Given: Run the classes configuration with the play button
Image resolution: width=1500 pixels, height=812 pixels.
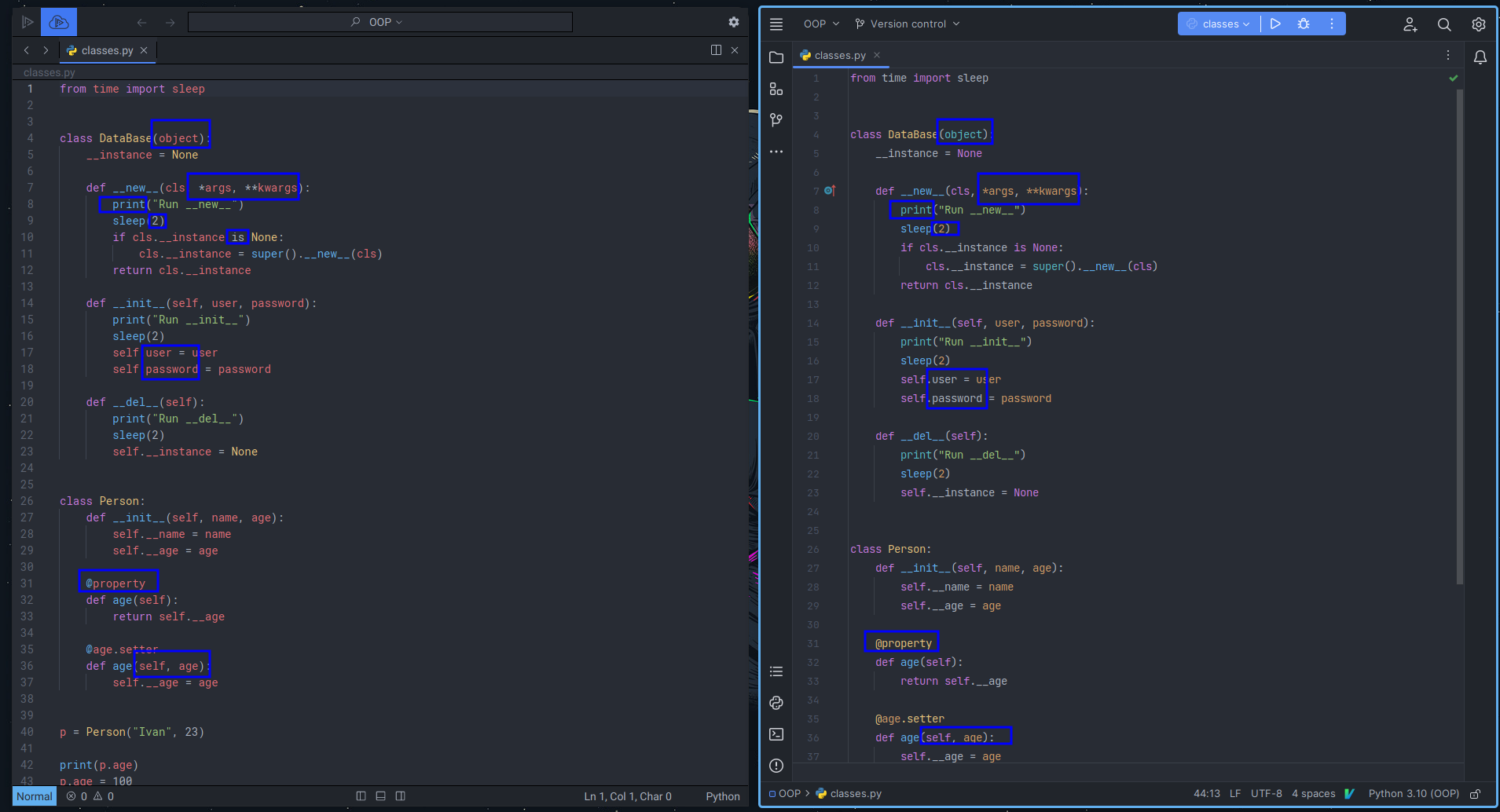Looking at the screenshot, I should (x=1274, y=24).
